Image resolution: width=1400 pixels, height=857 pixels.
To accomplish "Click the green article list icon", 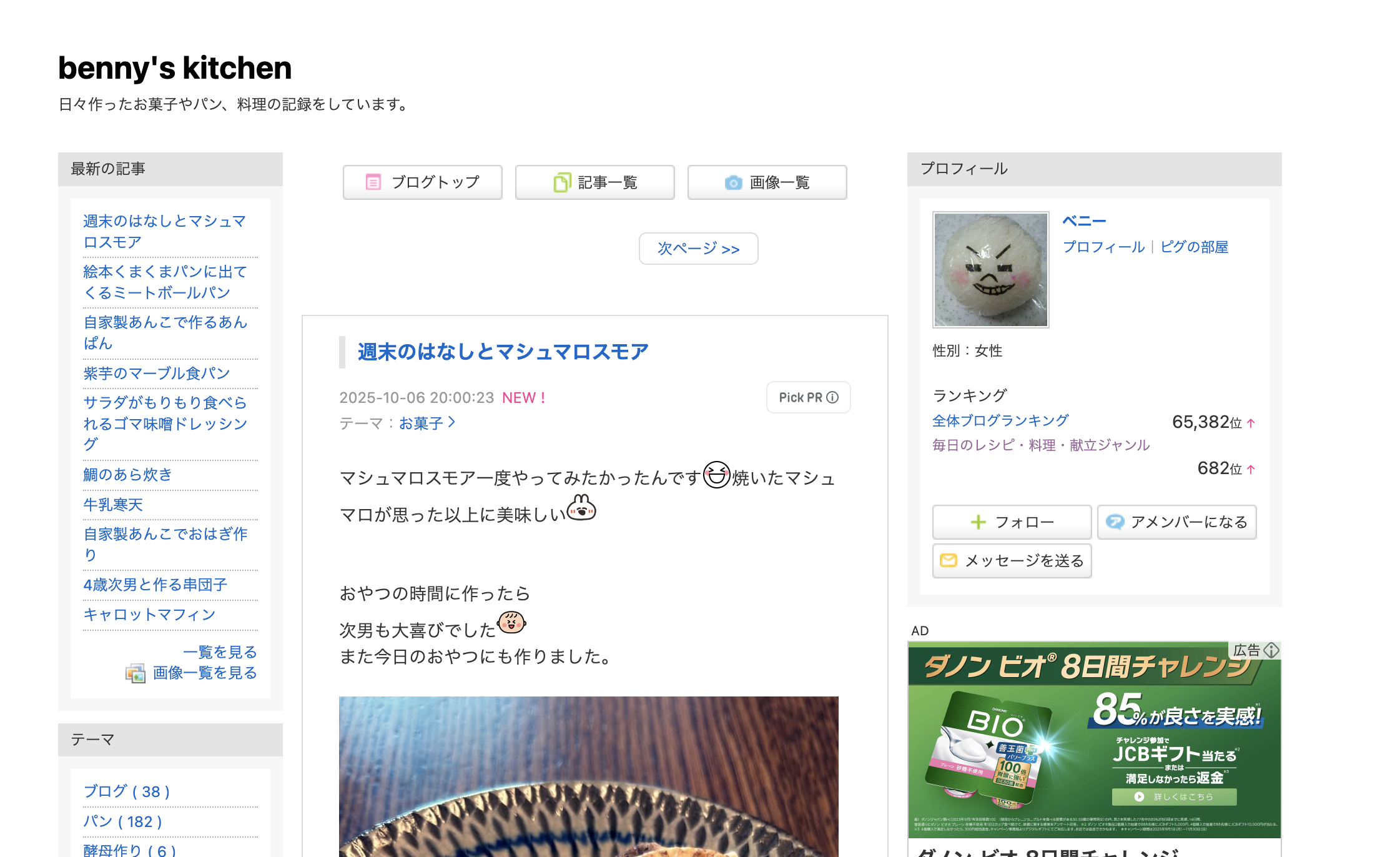I will 561,182.
